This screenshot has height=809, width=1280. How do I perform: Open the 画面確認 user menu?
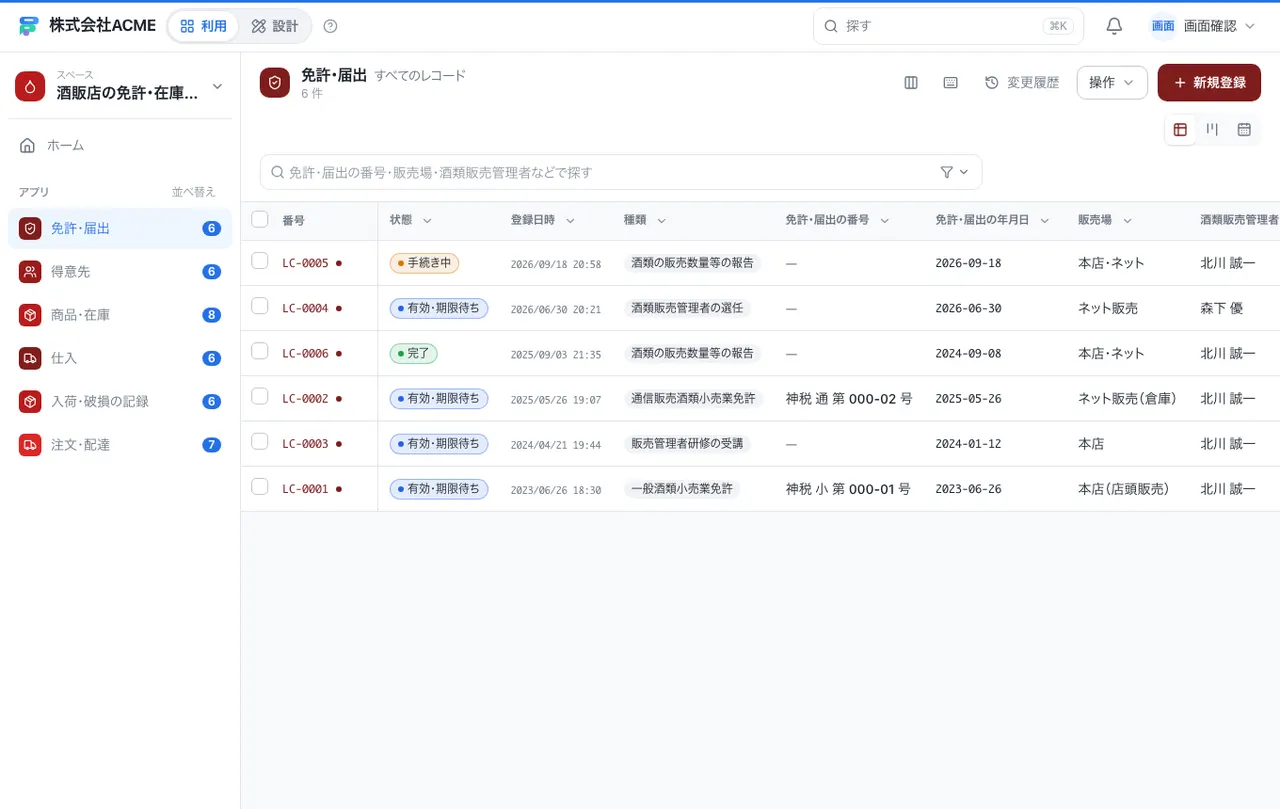1202,26
